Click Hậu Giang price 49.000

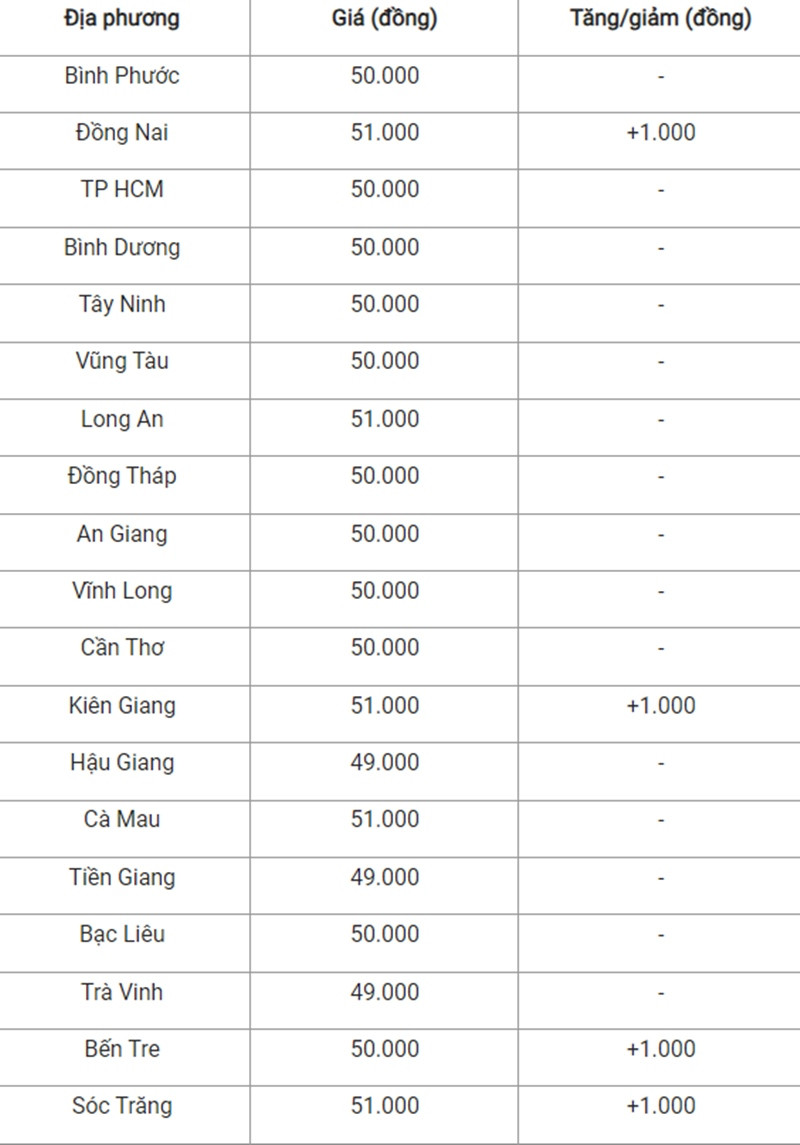pyautogui.click(x=385, y=762)
